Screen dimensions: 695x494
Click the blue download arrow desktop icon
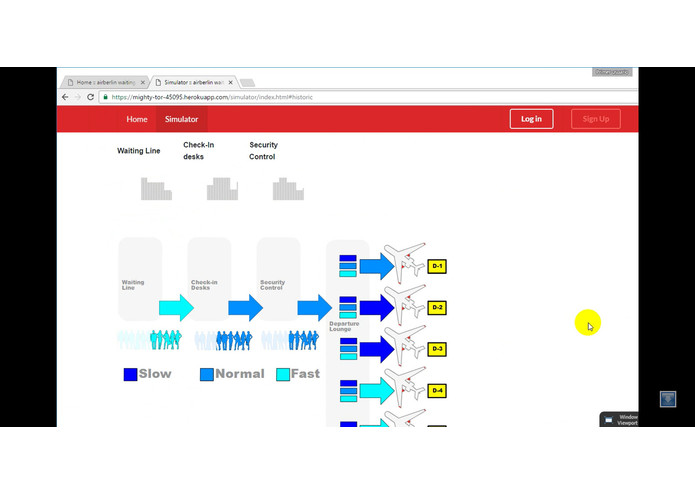click(668, 399)
